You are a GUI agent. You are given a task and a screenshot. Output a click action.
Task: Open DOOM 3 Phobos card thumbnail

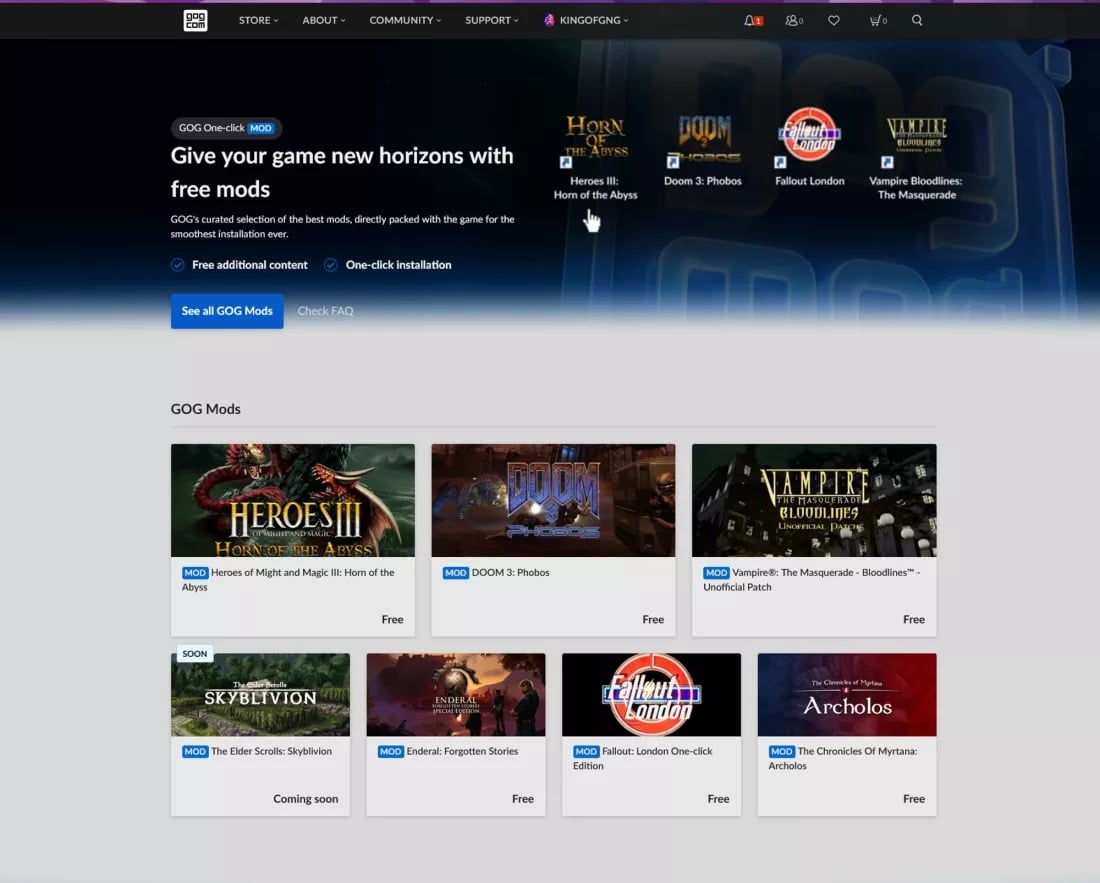(554, 501)
